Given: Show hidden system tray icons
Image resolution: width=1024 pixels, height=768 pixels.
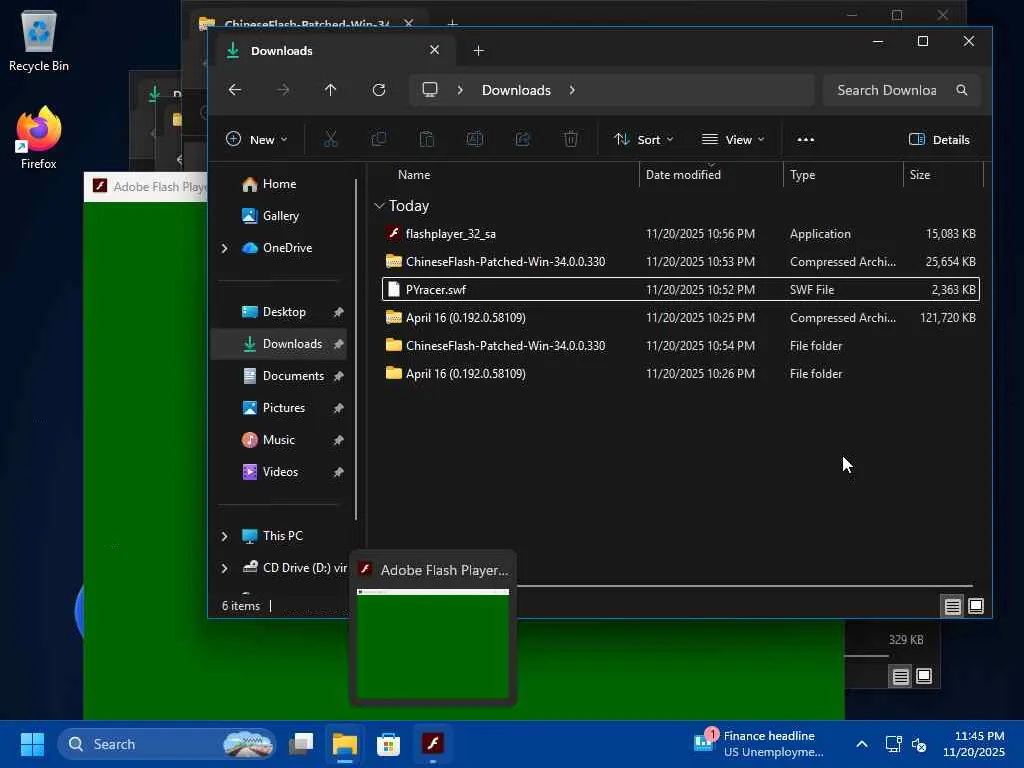Looking at the screenshot, I should click(862, 744).
